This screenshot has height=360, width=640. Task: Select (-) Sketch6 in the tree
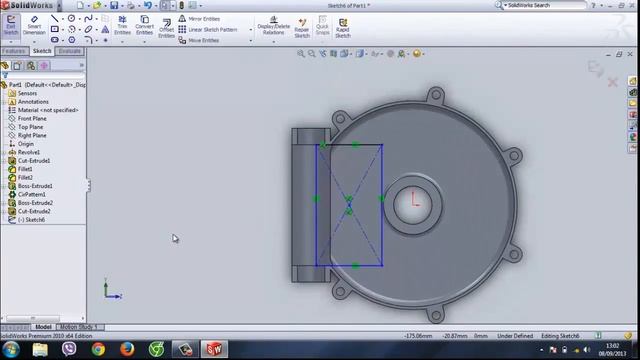31,220
